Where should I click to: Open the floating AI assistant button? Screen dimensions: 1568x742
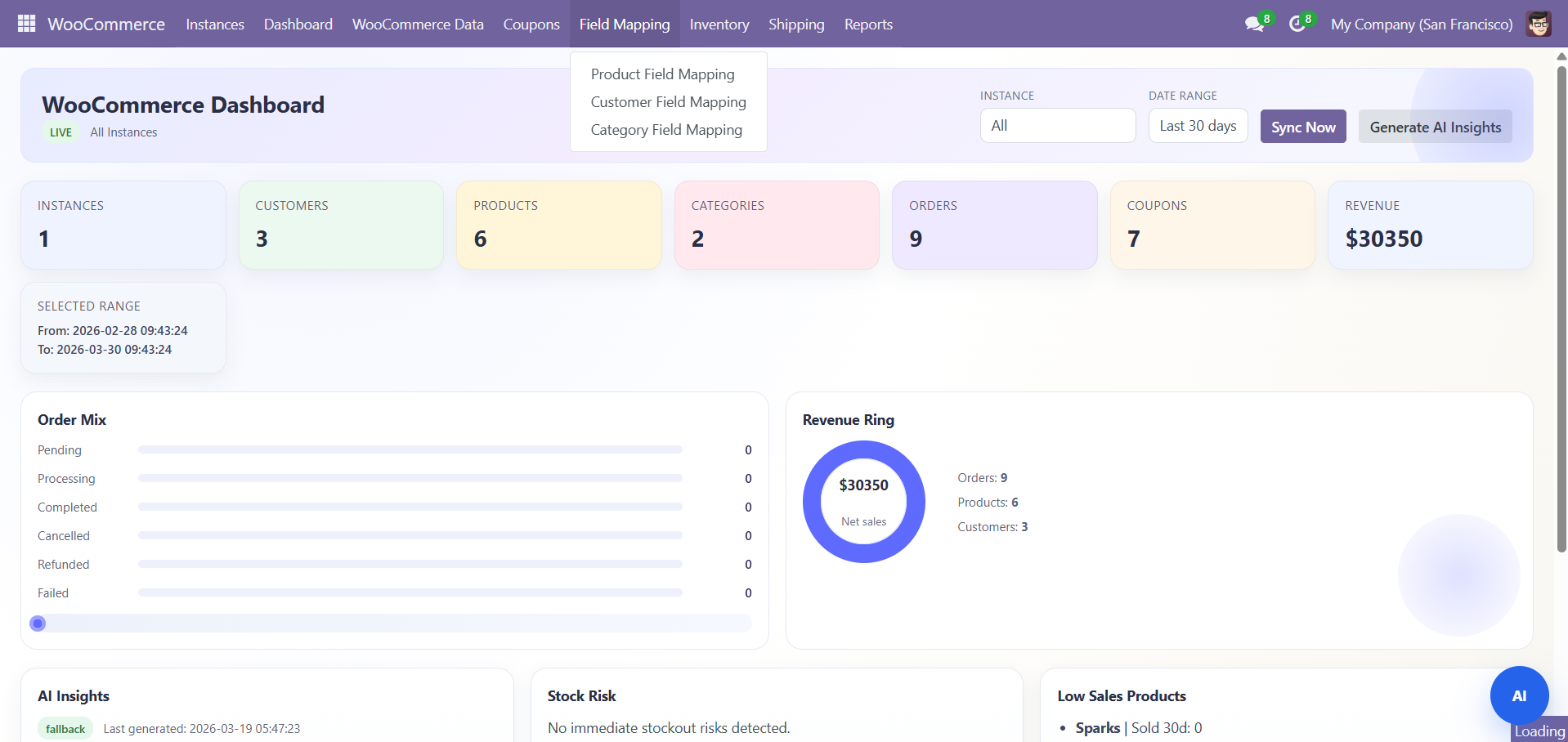point(1518,695)
